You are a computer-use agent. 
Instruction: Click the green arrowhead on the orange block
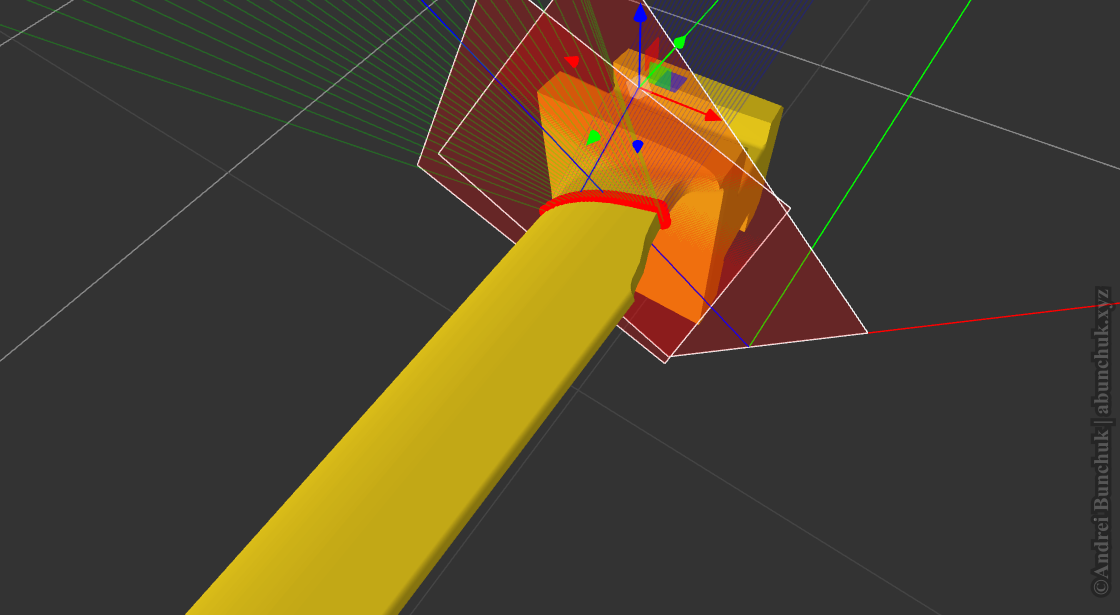(594, 136)
